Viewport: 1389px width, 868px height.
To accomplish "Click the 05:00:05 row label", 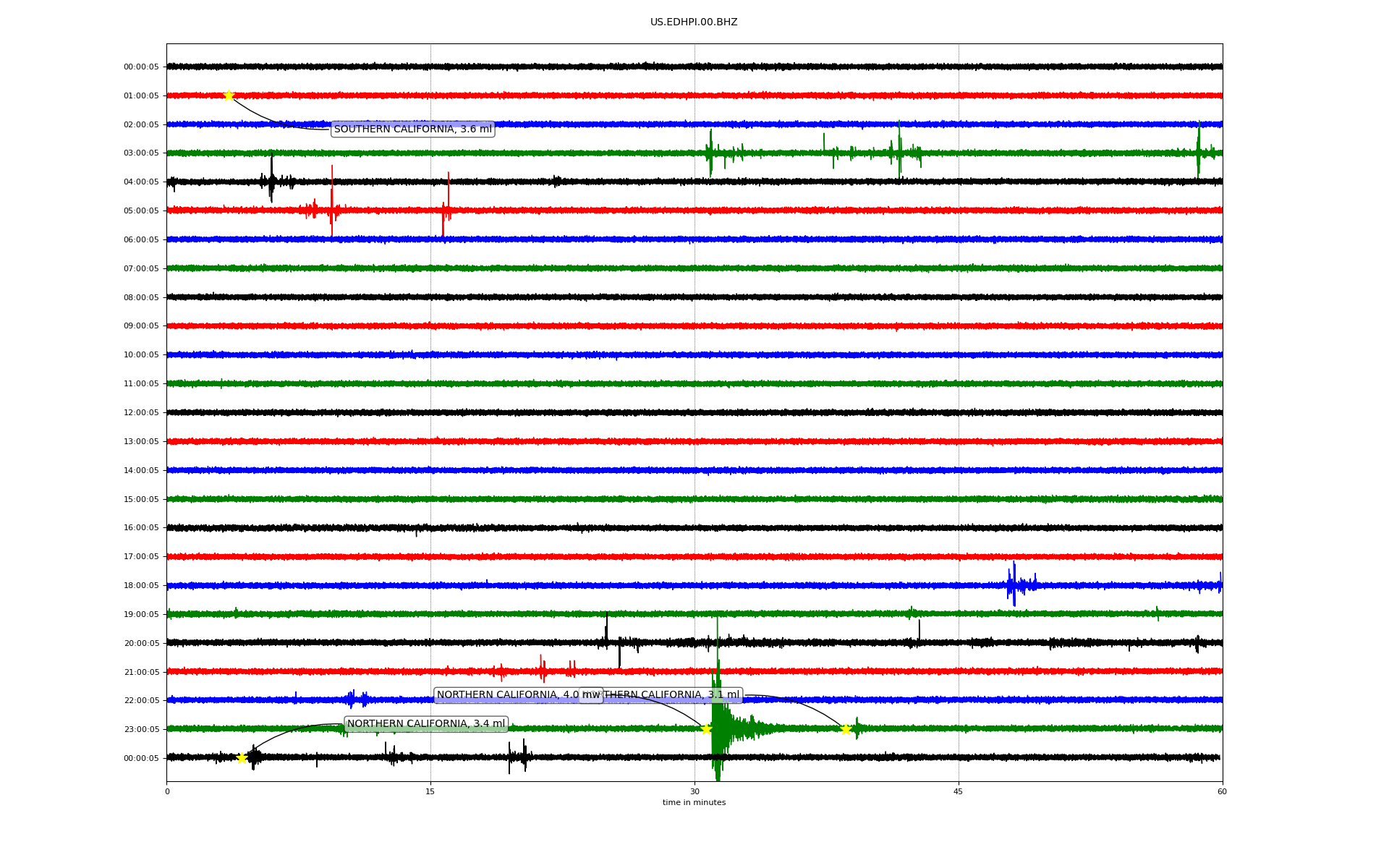I will [x=141, y=211].
